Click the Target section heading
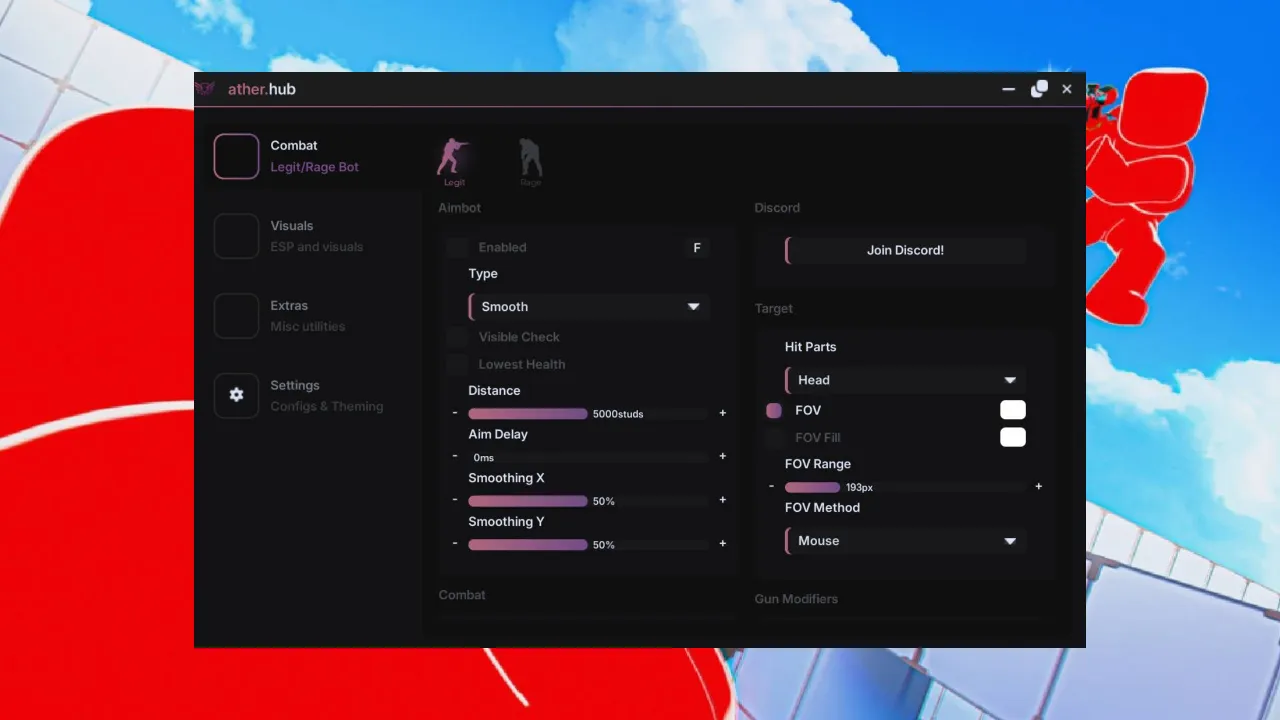The height and width of the screenshot is (720, 1280). (774, 309)
